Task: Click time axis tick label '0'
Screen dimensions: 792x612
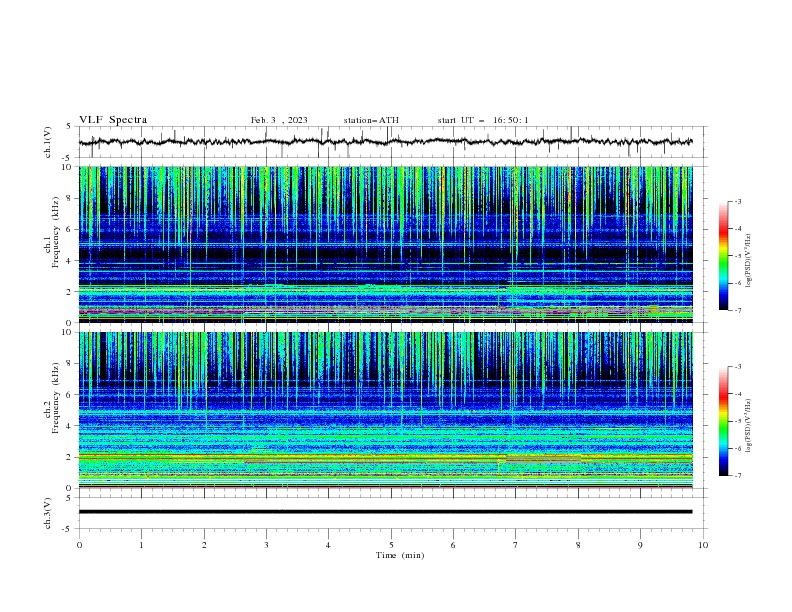Action: pos(79,545)
